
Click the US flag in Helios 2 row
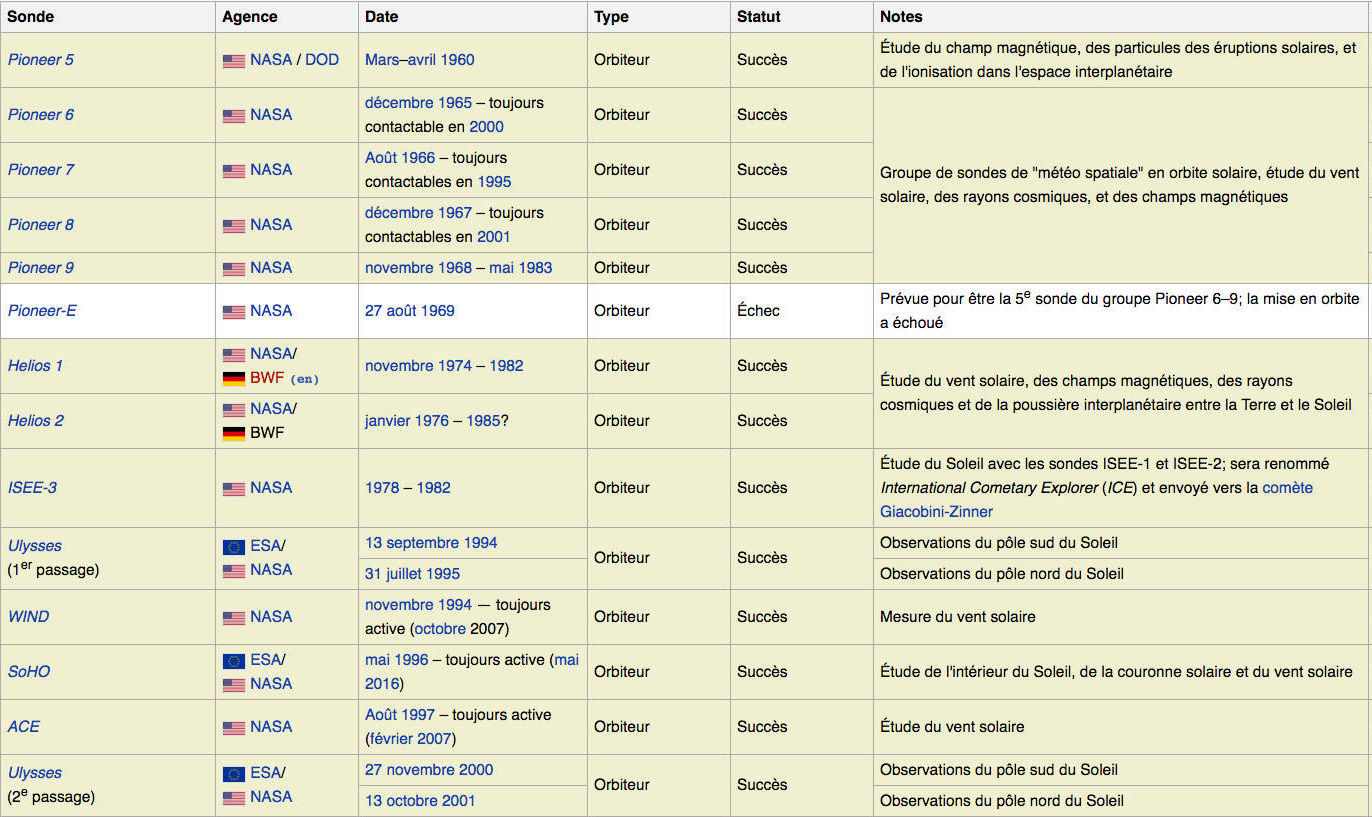point(233,410)
